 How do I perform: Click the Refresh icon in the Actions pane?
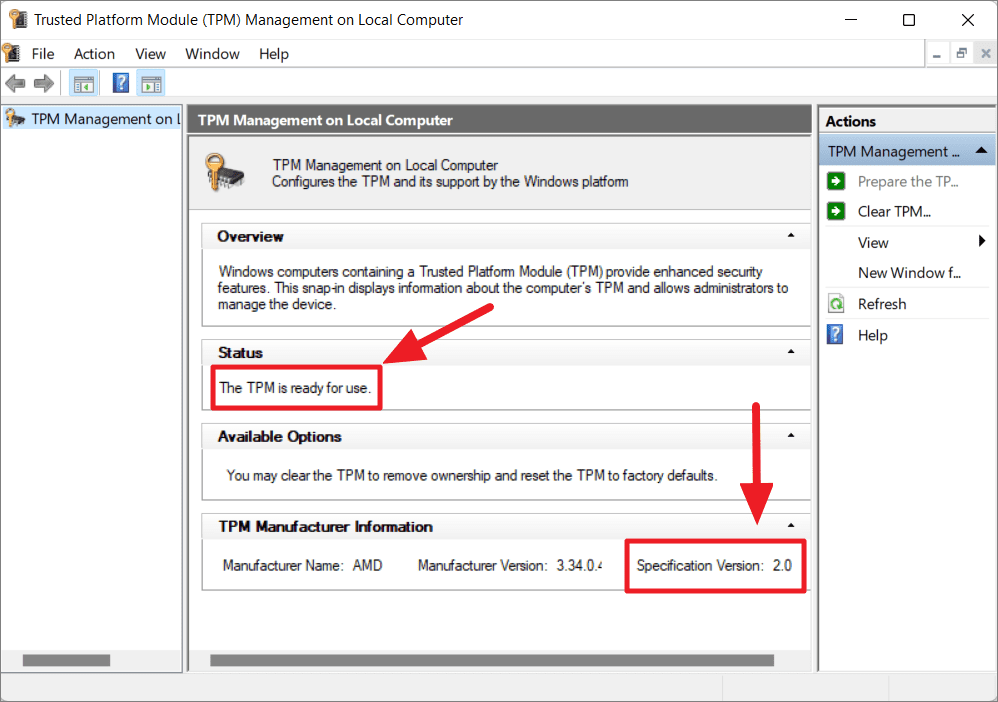(x=835, y=304)
